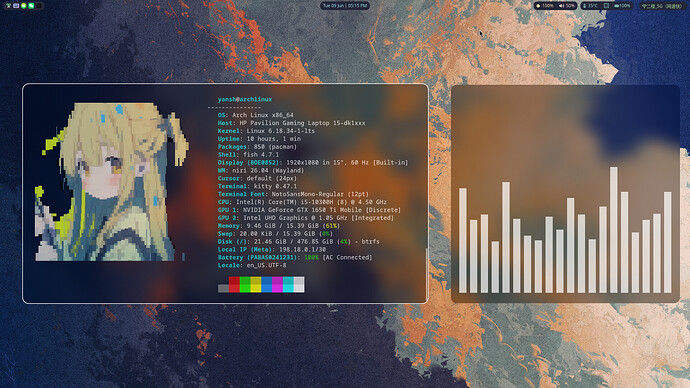Click the "Packages: 850 (pacman)" line
This screenshot has width=690, height=388.
(257, 147)
